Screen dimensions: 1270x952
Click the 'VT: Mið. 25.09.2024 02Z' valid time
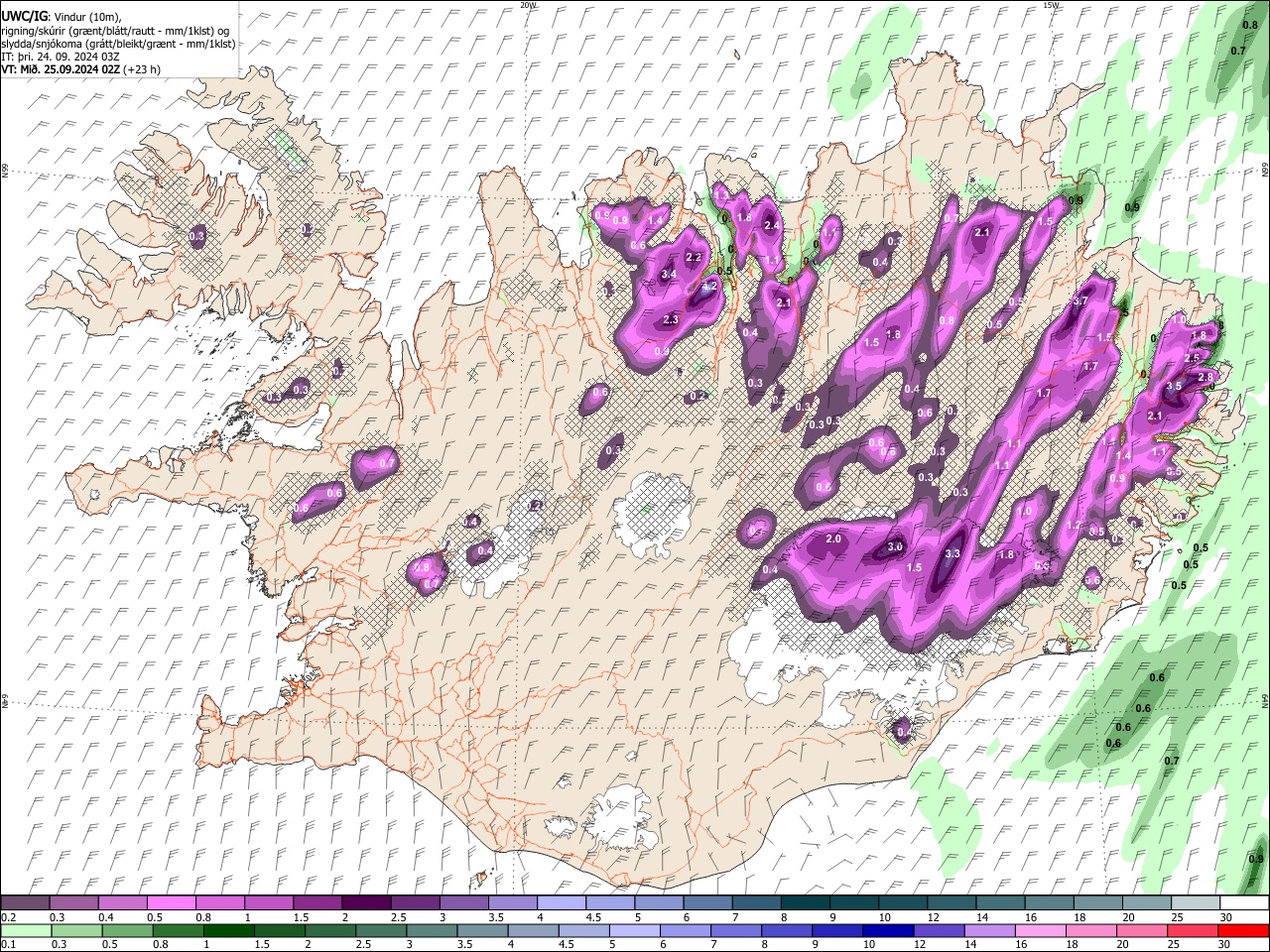(61, 69)
